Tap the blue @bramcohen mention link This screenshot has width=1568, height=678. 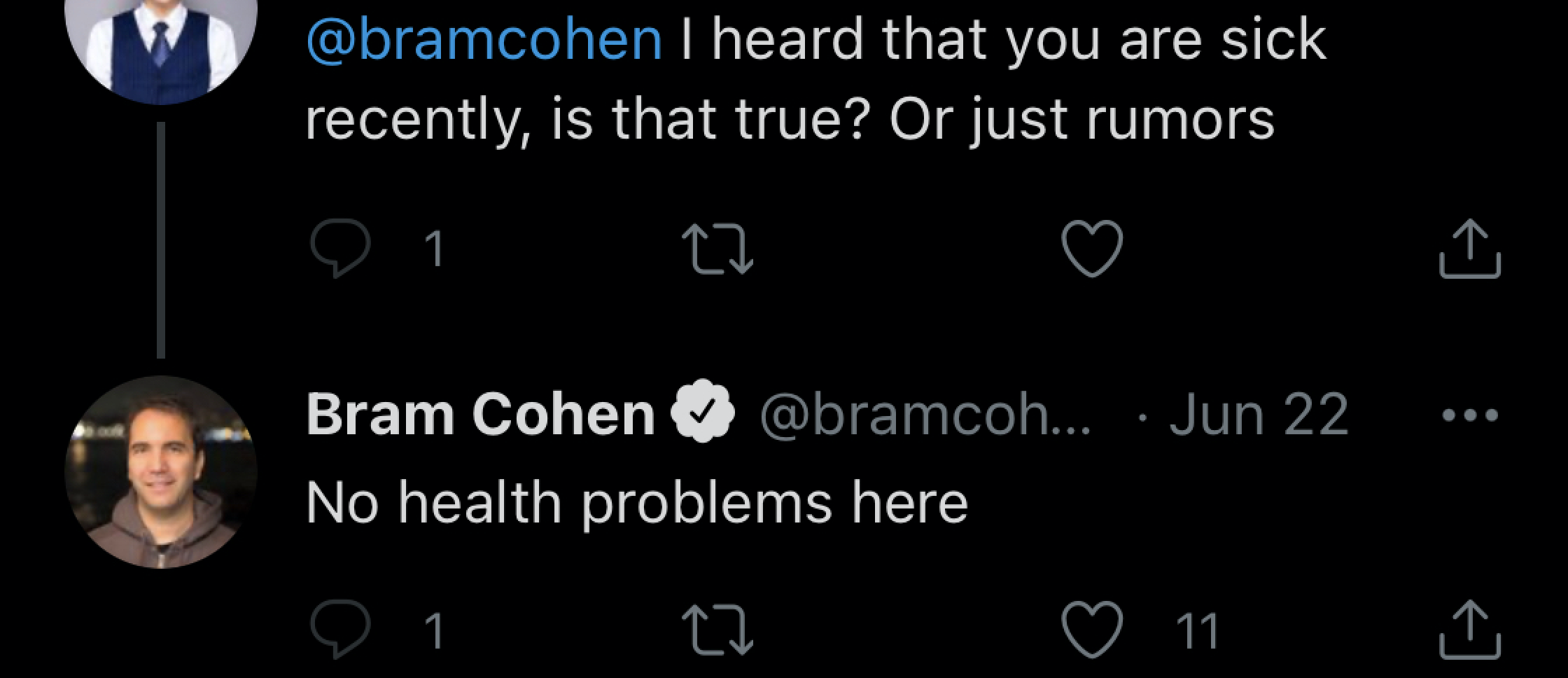point(484,39)
